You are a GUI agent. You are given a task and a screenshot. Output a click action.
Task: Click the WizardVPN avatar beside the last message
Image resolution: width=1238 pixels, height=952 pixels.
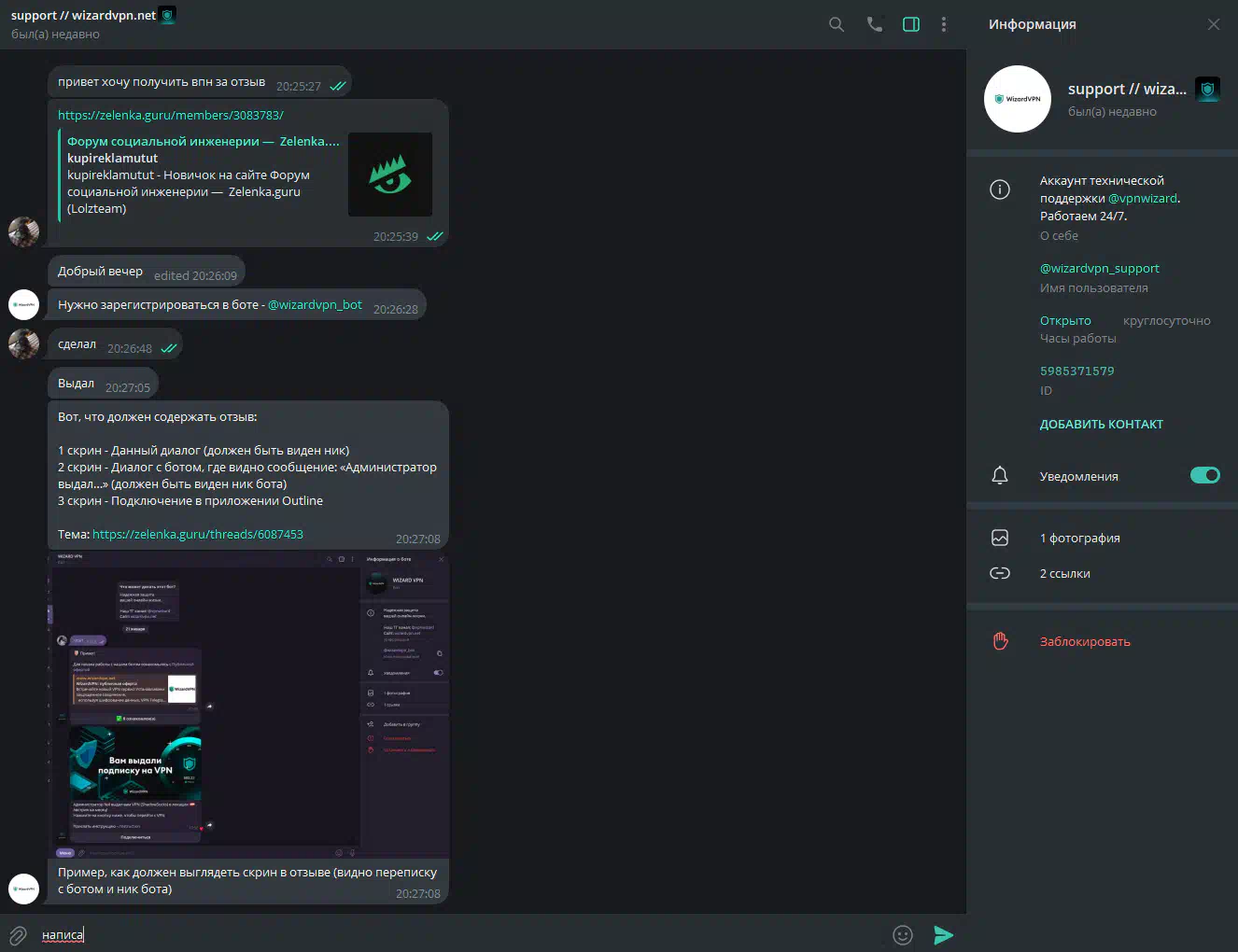click(23, 889)
